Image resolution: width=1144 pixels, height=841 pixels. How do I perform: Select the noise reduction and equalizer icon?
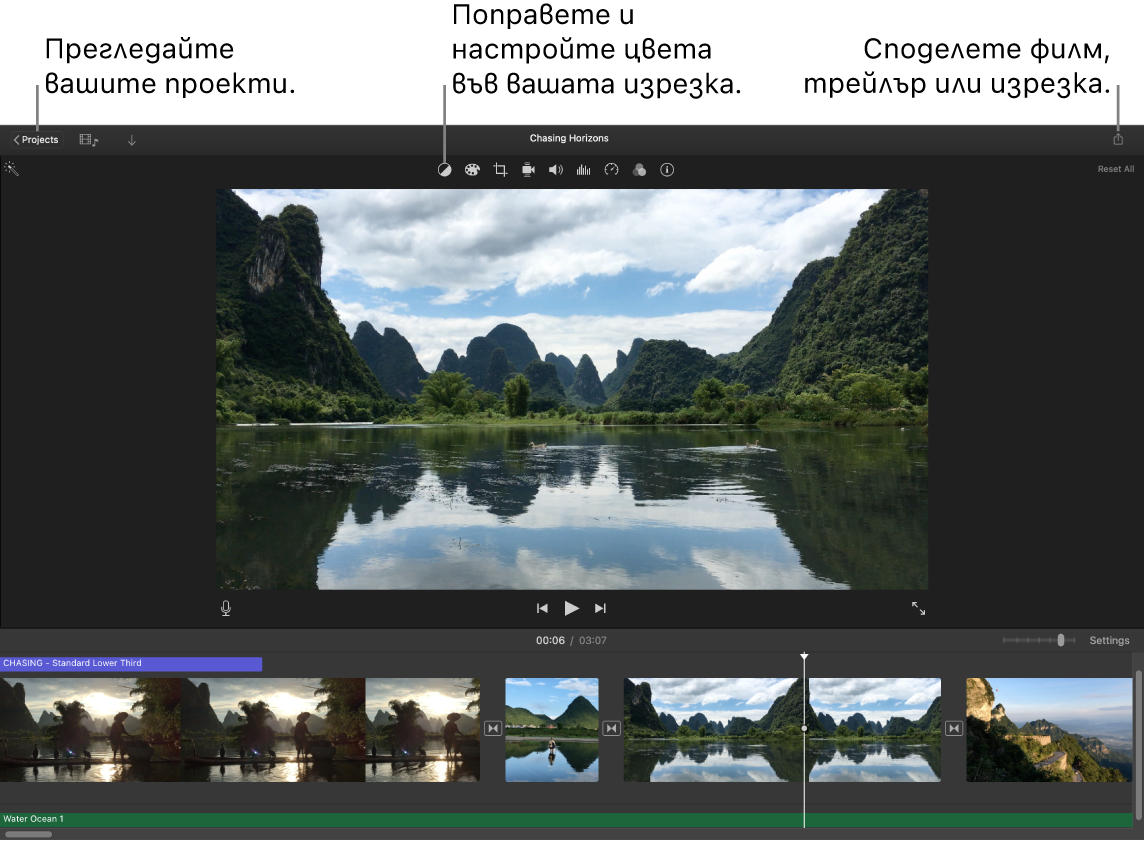pyautogui.click(x=584, y=169)
